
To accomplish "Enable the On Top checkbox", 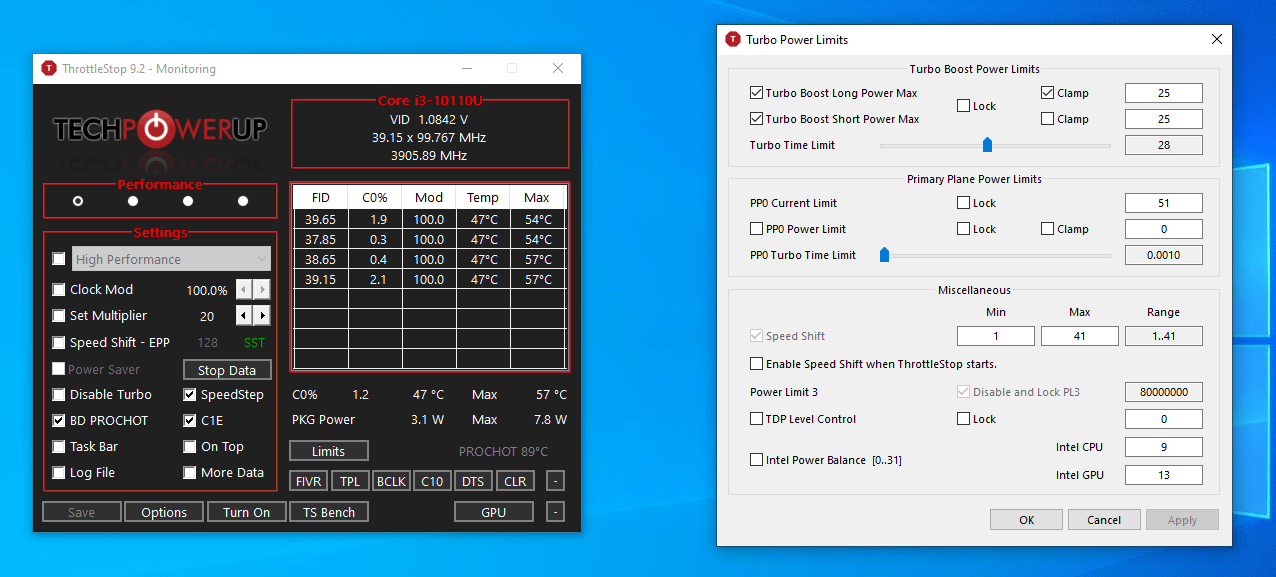I will pyautogui.click(x=190, y=447).
